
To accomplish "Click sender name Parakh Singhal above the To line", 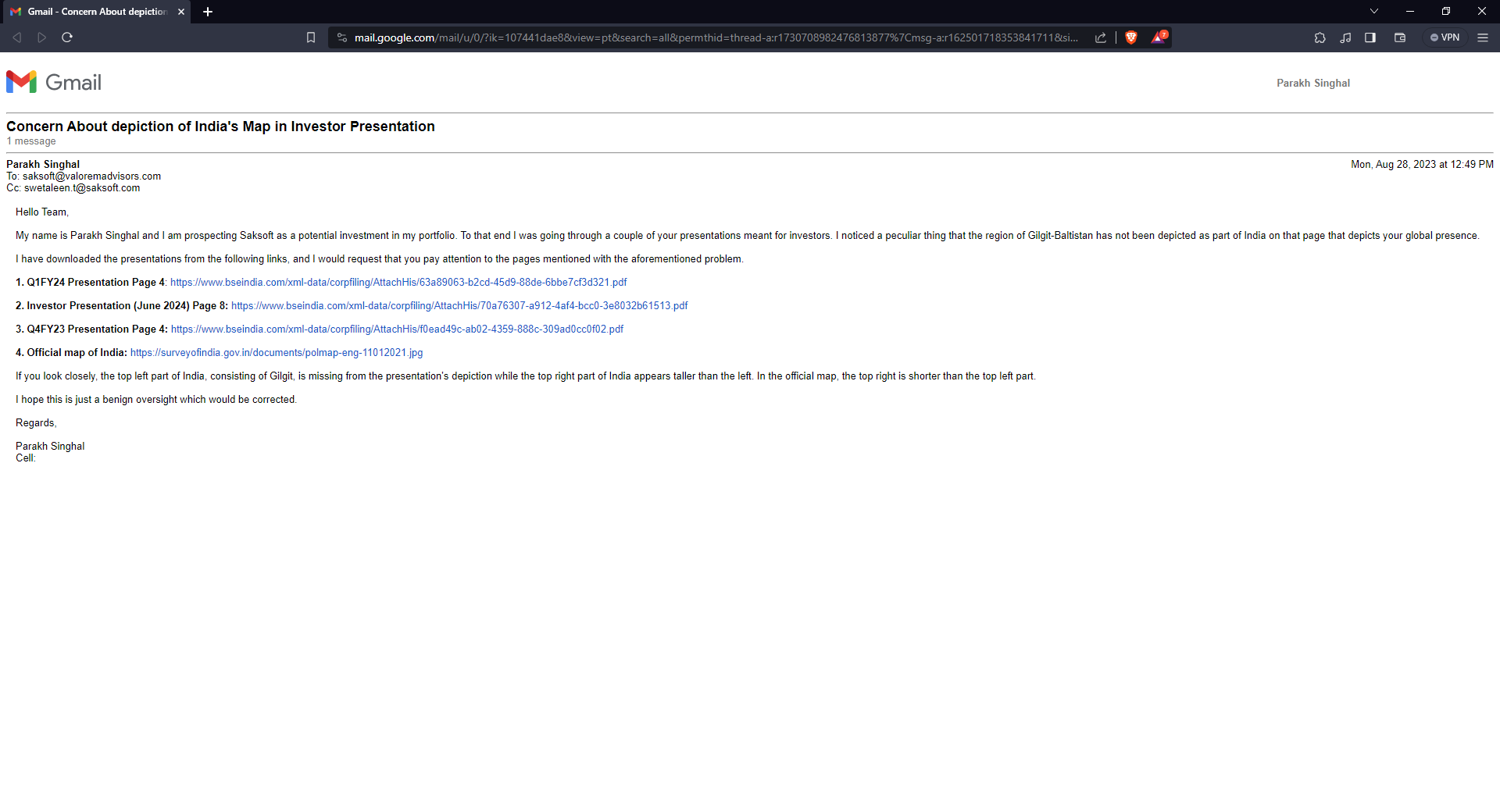I will point(43,164).
